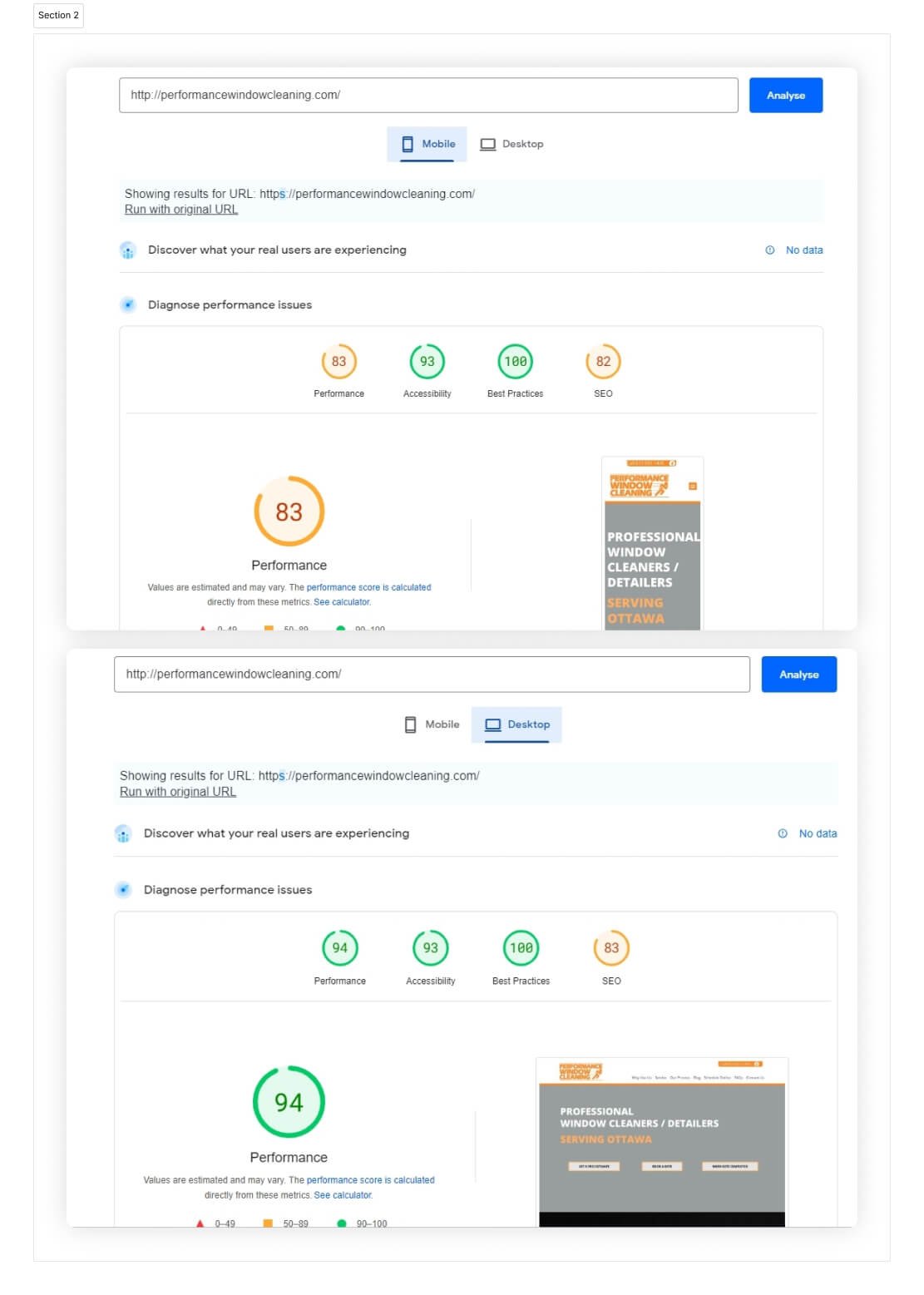
Task: Click the SEO gauge showing 82
Action: [x=603, y=362]
